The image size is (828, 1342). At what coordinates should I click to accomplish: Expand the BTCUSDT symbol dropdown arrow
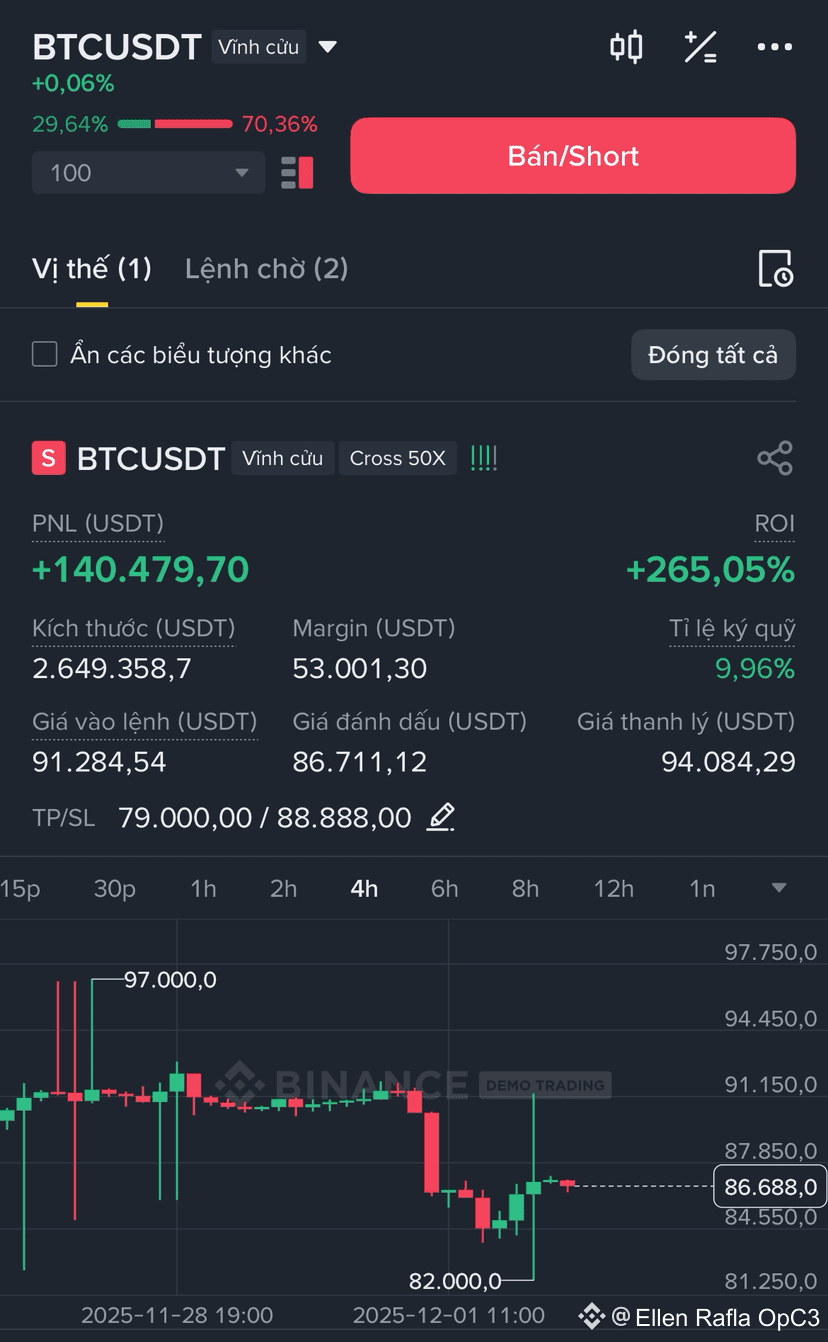[327, 47]
